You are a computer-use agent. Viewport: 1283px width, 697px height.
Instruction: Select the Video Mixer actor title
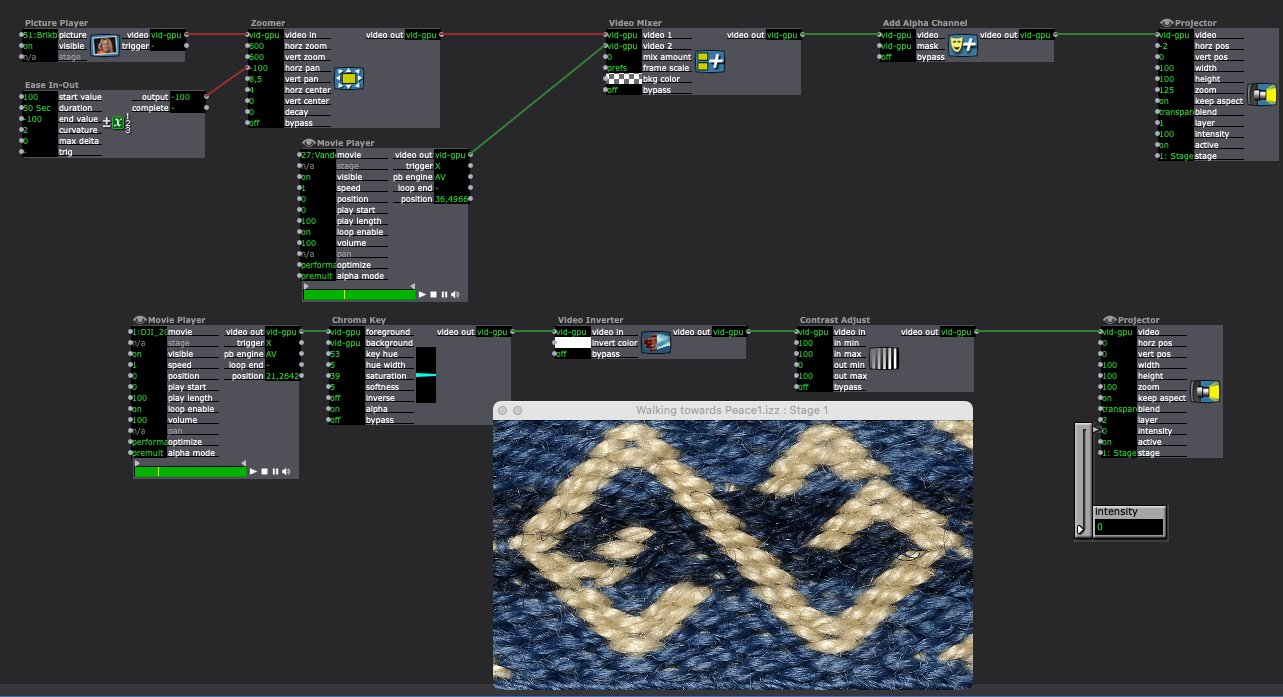coord(635,23)
